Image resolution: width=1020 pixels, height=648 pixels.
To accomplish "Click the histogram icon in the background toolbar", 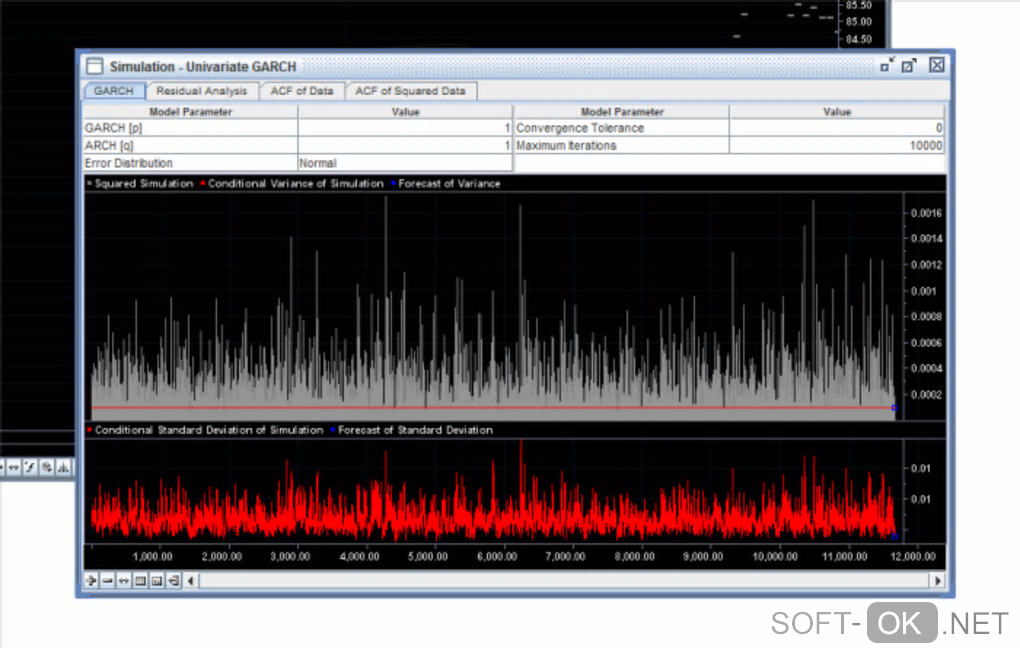I will tap(63, 467).
